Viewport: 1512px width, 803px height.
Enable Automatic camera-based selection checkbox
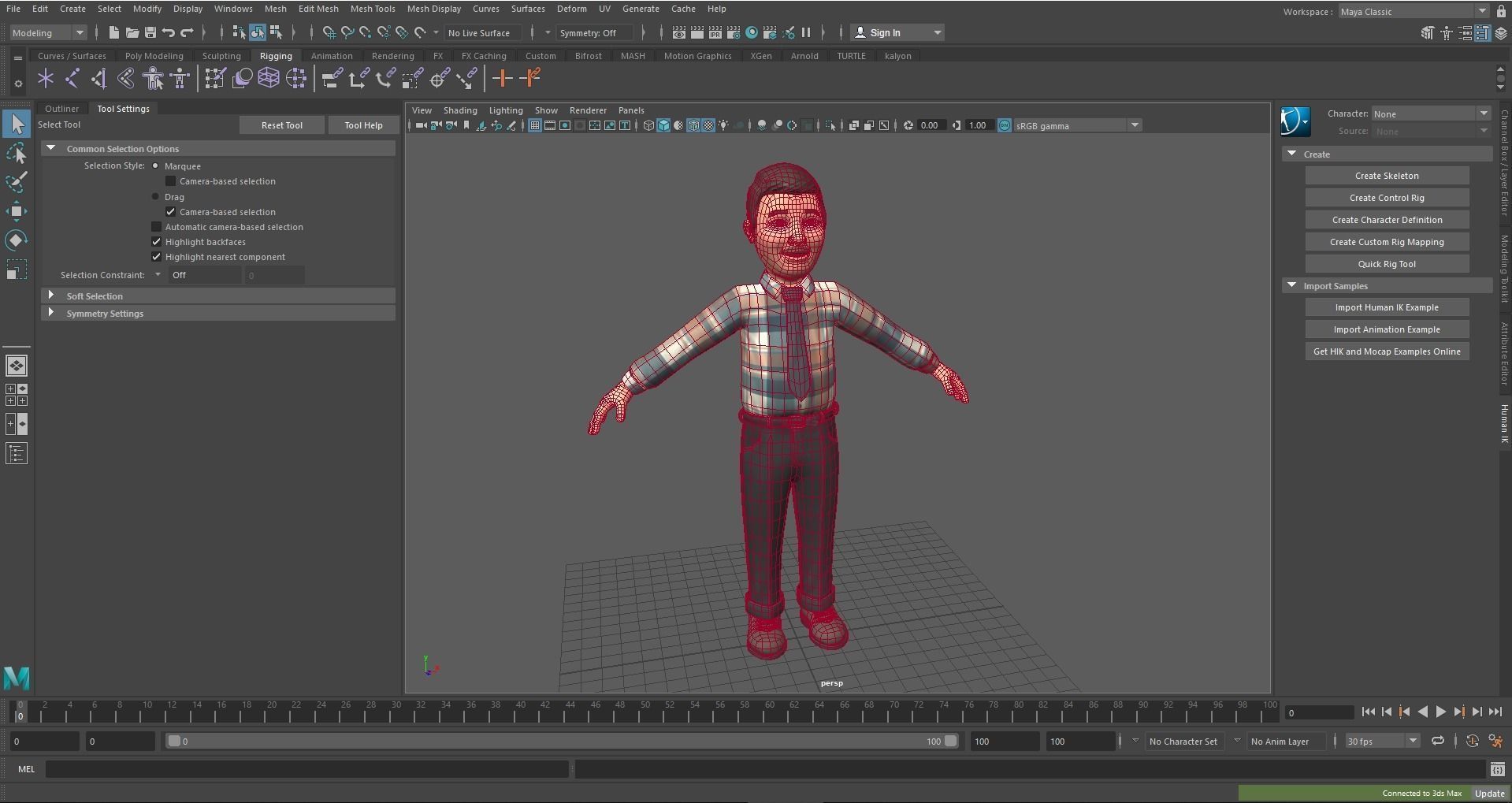156,227
